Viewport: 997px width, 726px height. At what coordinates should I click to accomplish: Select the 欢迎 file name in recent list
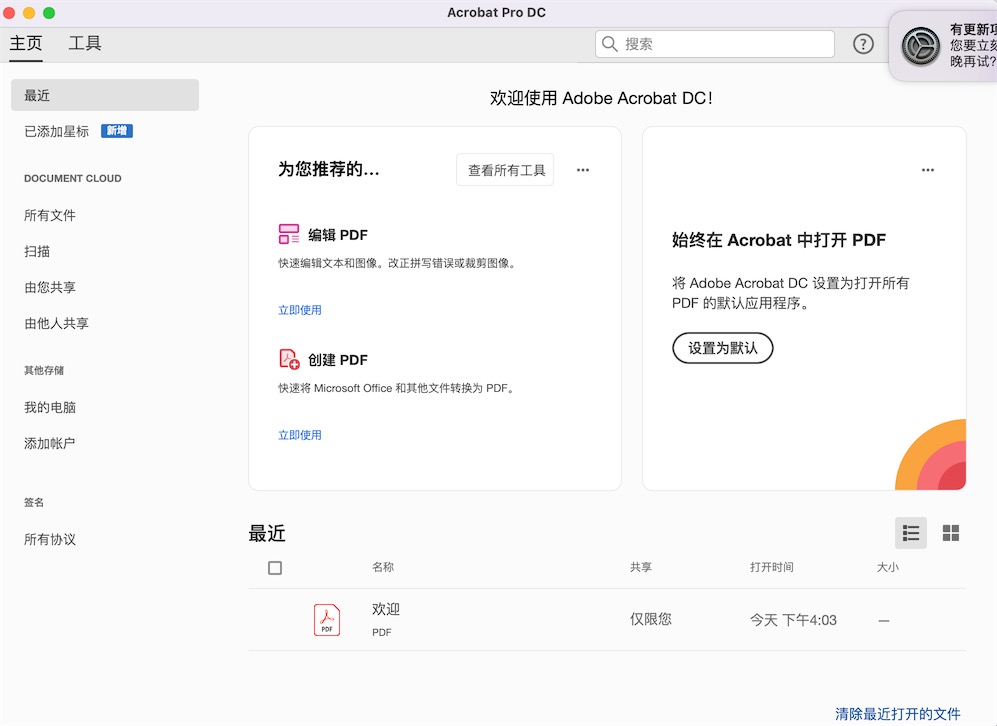coord(386,609)
